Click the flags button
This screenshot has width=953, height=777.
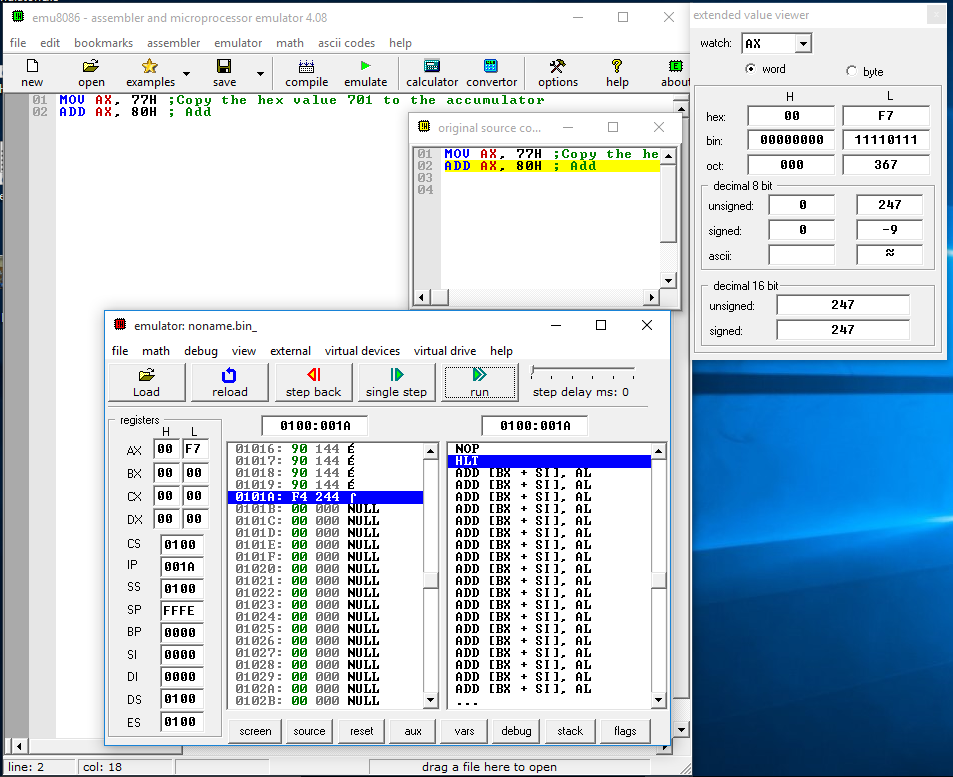[x=625, y=731]
